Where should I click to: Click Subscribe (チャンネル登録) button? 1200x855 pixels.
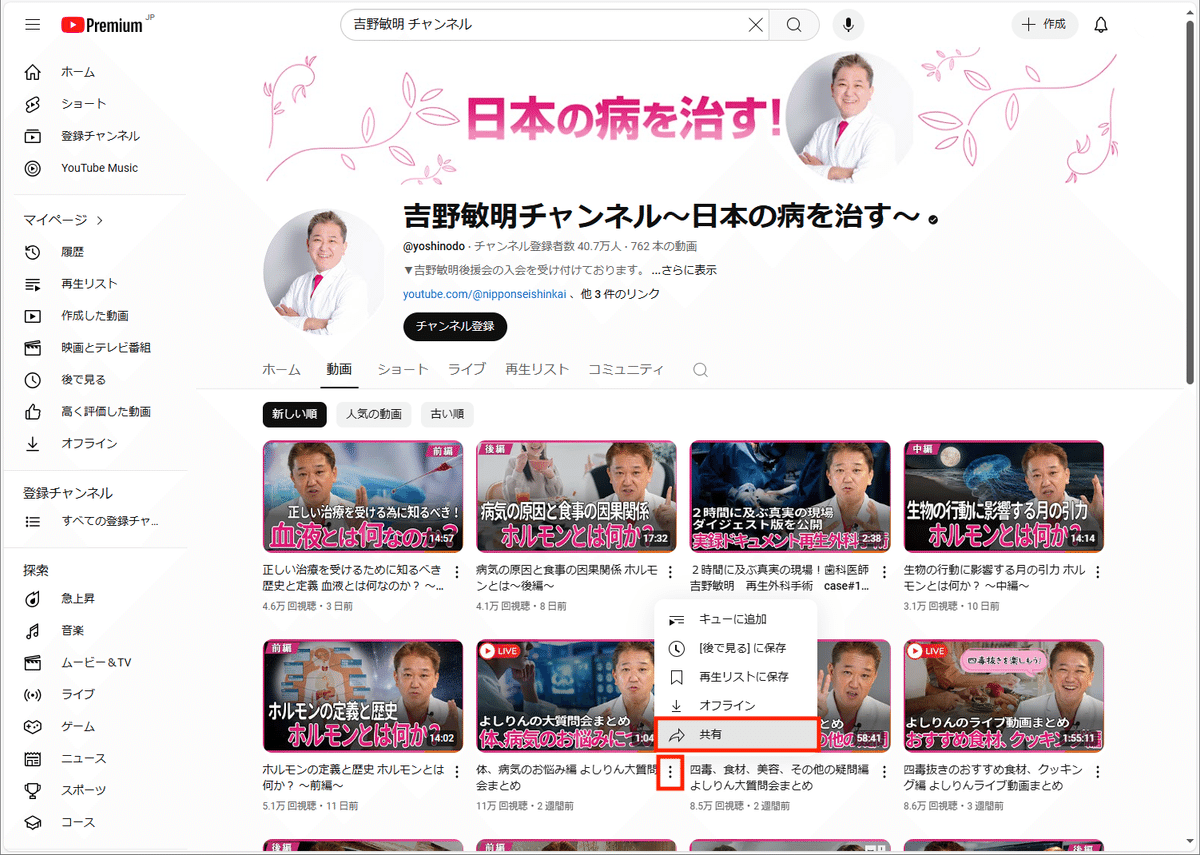[x=455, y=326]
